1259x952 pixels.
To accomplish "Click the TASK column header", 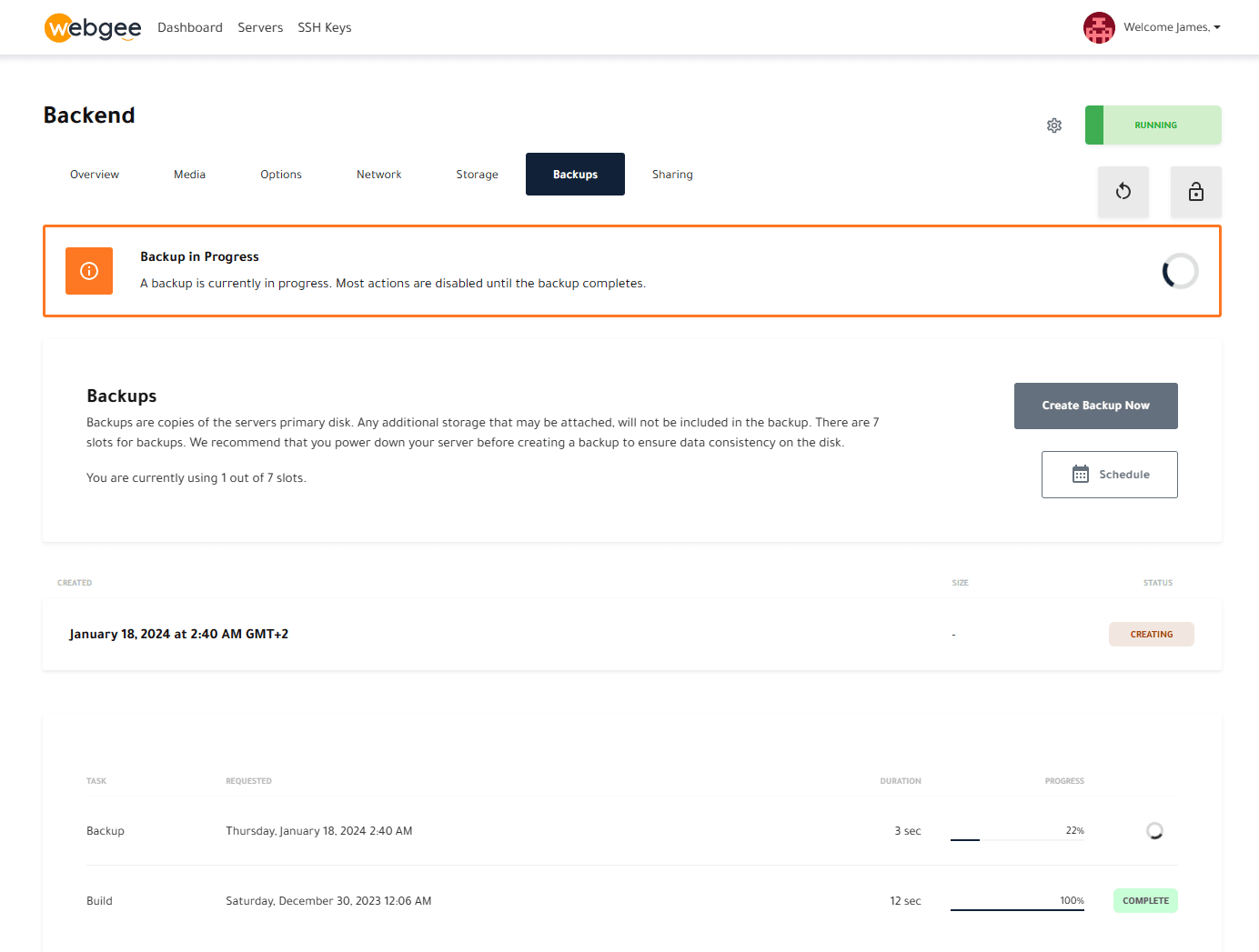I will tap(96, 781).
